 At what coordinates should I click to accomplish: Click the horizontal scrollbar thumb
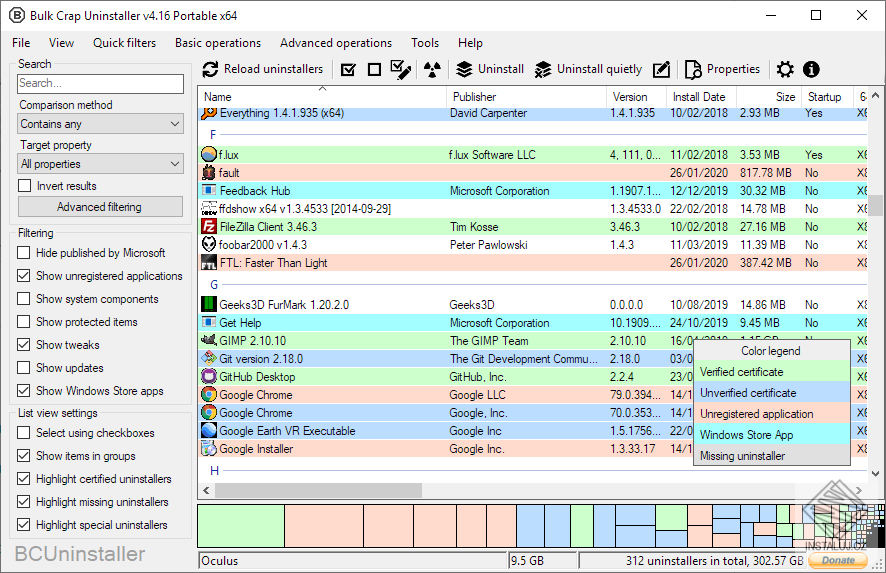point(318,490)
